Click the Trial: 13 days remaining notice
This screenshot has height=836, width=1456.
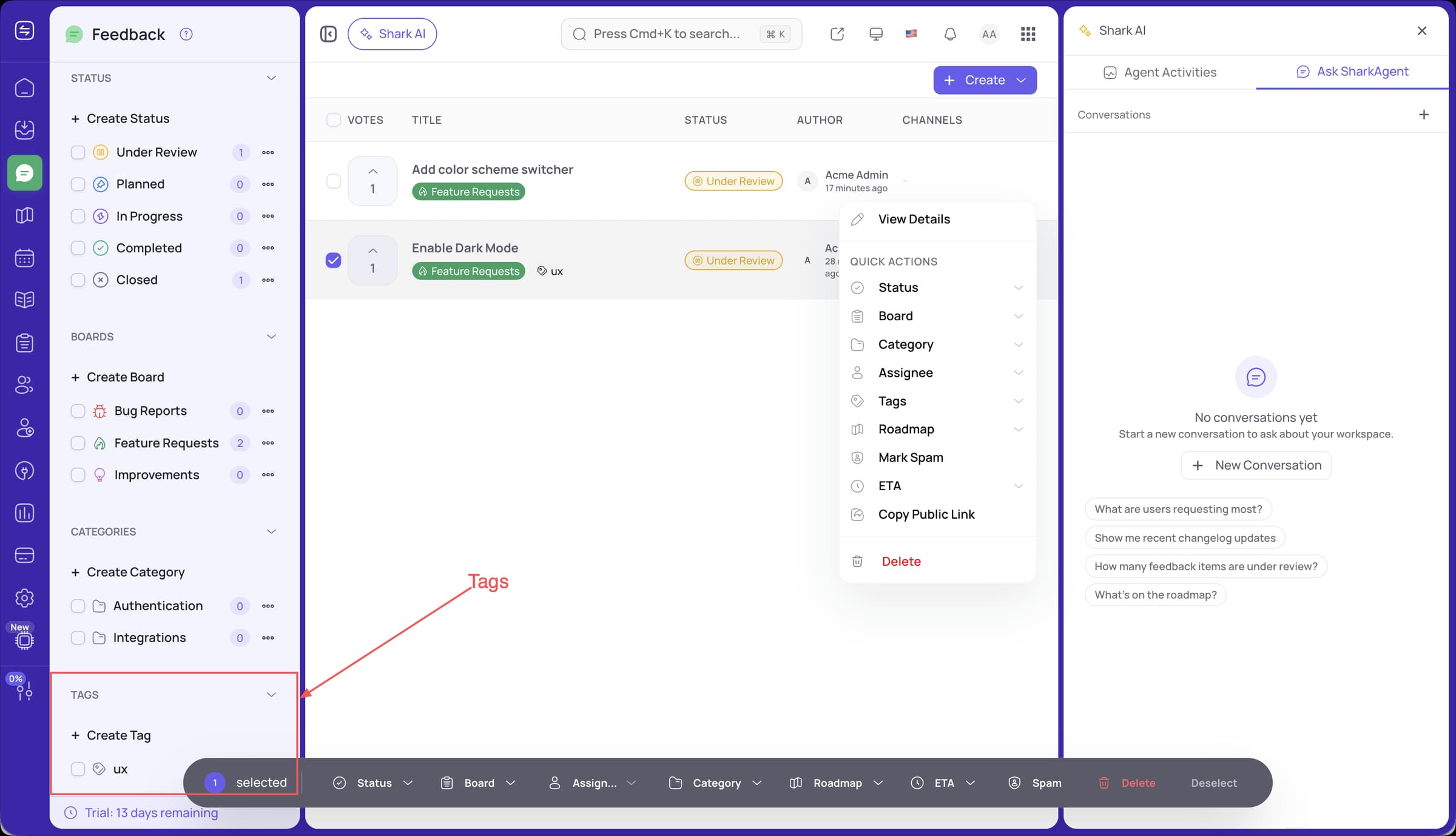141,813
